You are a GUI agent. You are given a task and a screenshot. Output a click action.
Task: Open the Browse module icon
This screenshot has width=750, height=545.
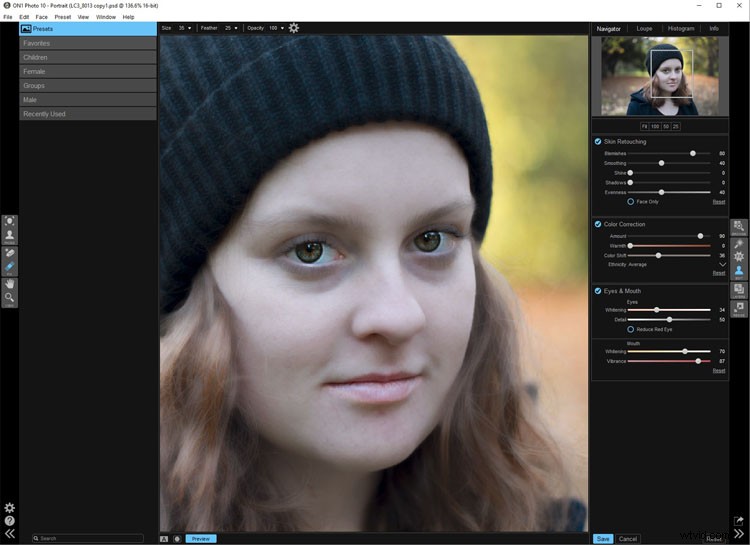[739, 227]
